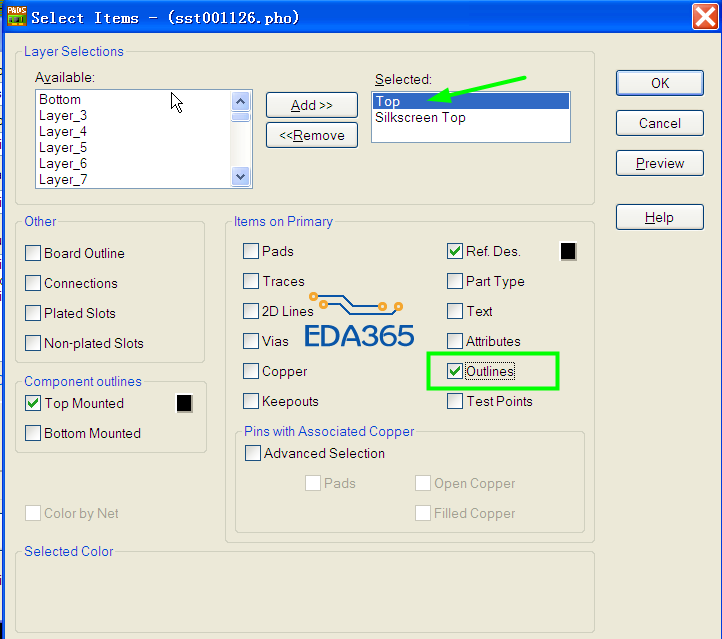Image resolution: width=722 pixels, height=639 pixels.
Task: Click the Available list scroll-down arrow
Action: pos(240,176)
